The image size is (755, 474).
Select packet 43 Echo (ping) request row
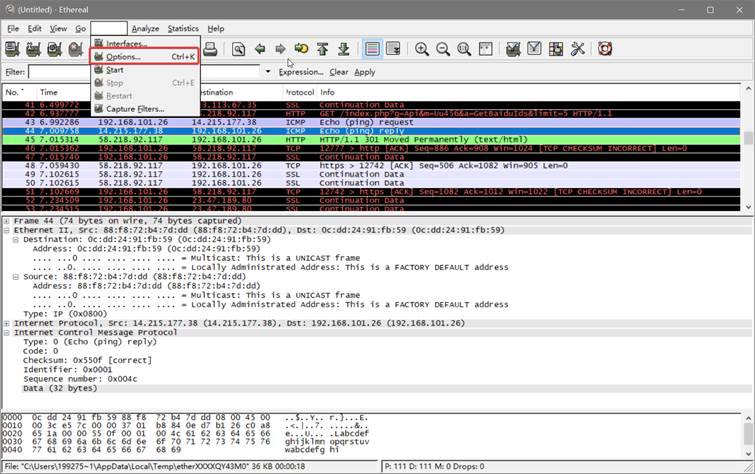371,122
